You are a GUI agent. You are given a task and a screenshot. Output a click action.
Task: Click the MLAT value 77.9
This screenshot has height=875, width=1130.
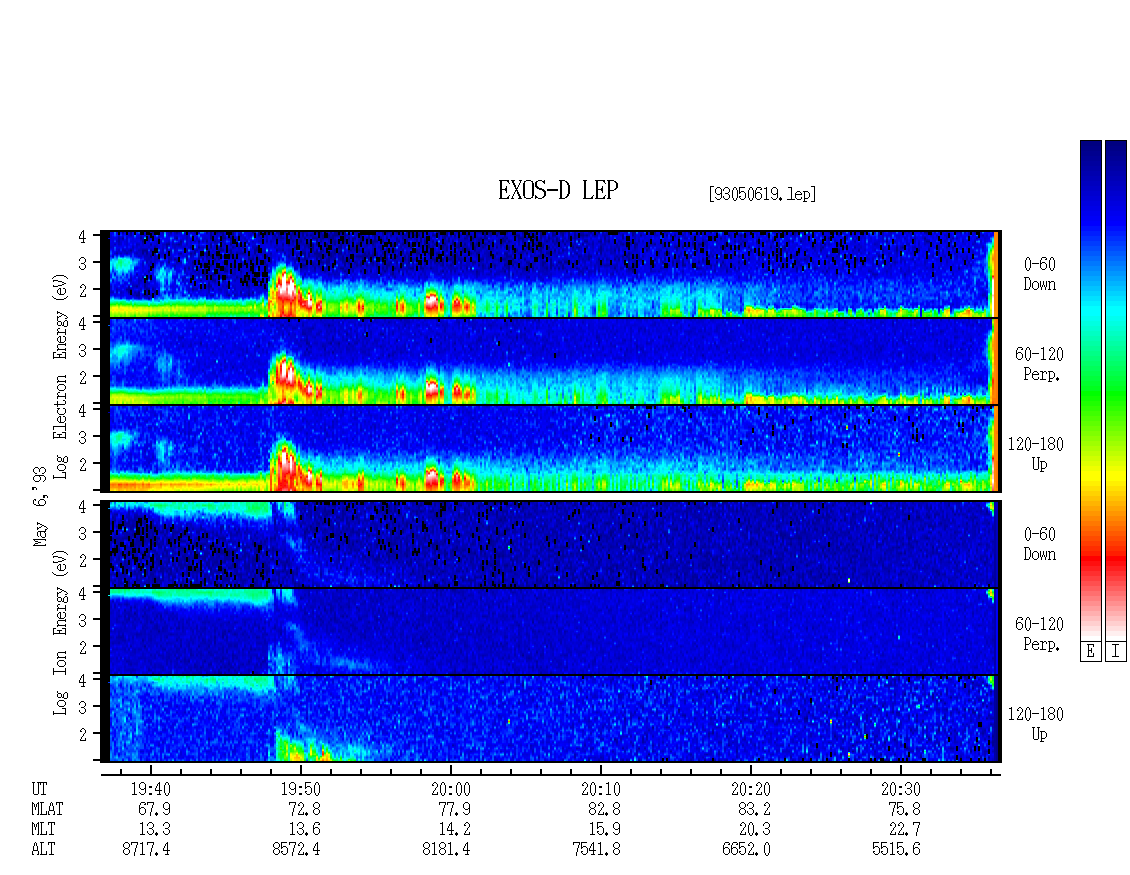point(454,809)
